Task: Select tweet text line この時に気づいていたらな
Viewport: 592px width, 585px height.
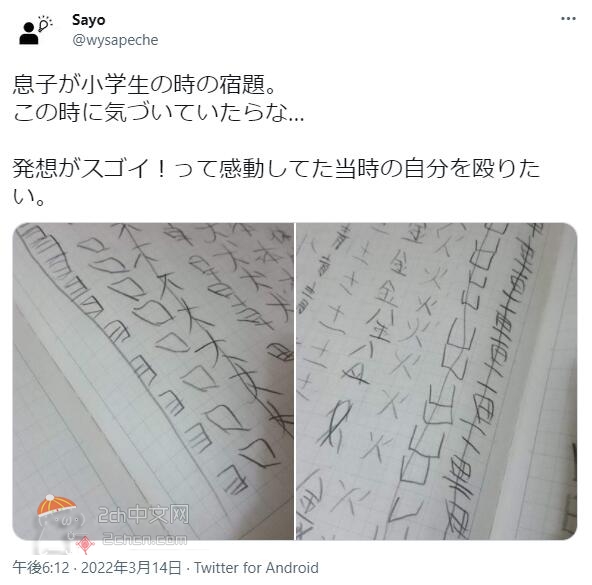Action: [x=159, y=112]
